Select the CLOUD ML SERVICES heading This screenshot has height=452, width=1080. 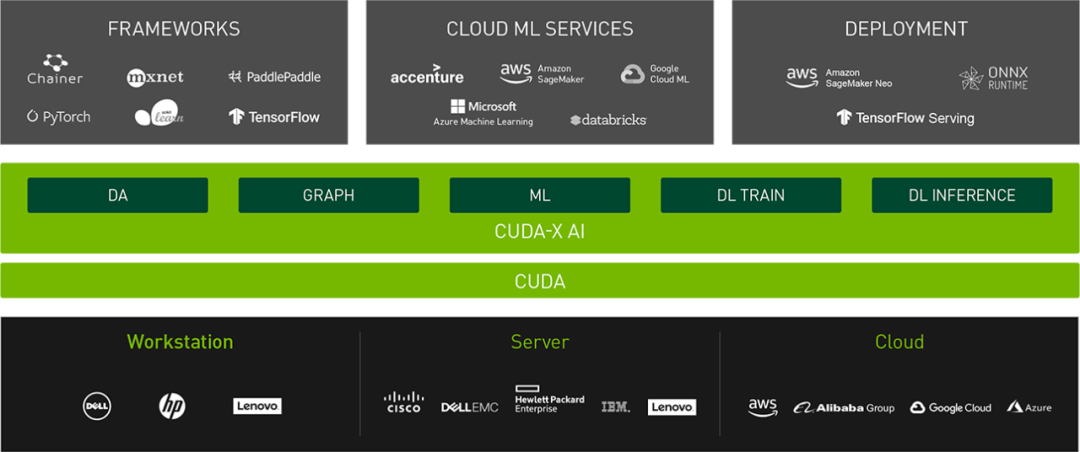point(540,29)
